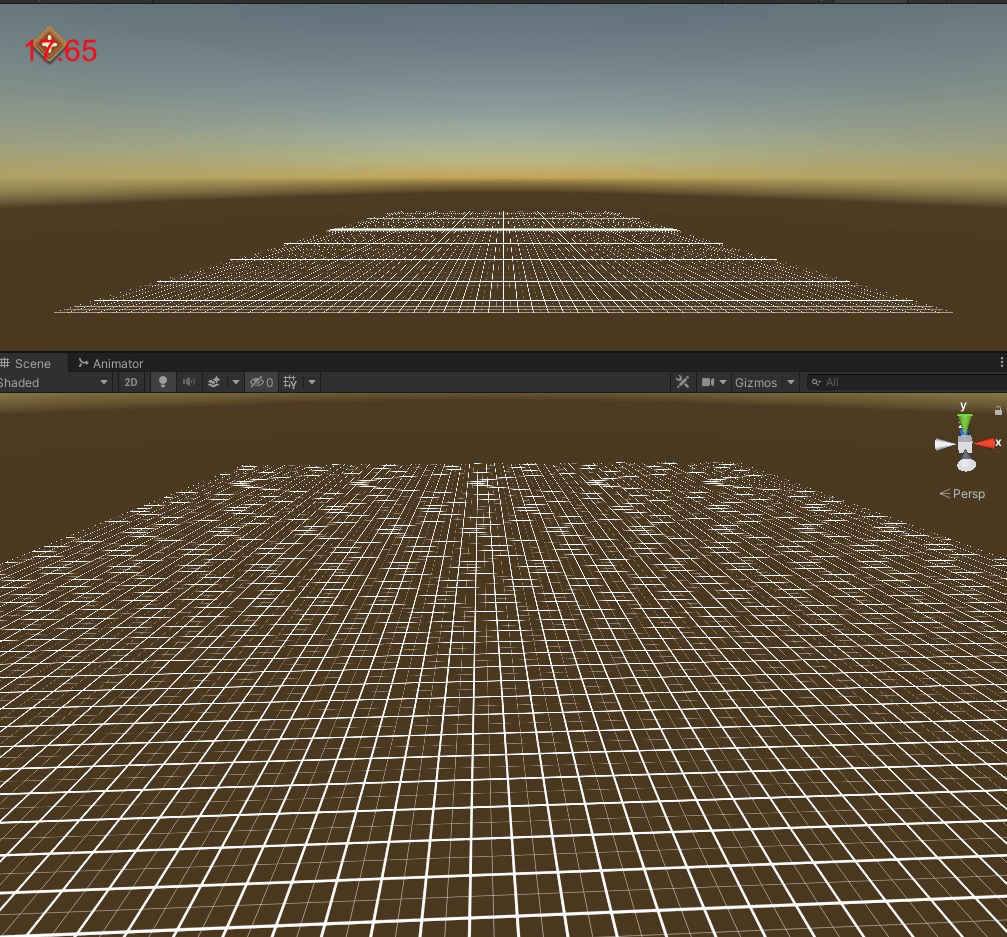Screen dimensions: 1007x937
Task: Open the Gizmos dropdown arrow
Action: (791, 383)
